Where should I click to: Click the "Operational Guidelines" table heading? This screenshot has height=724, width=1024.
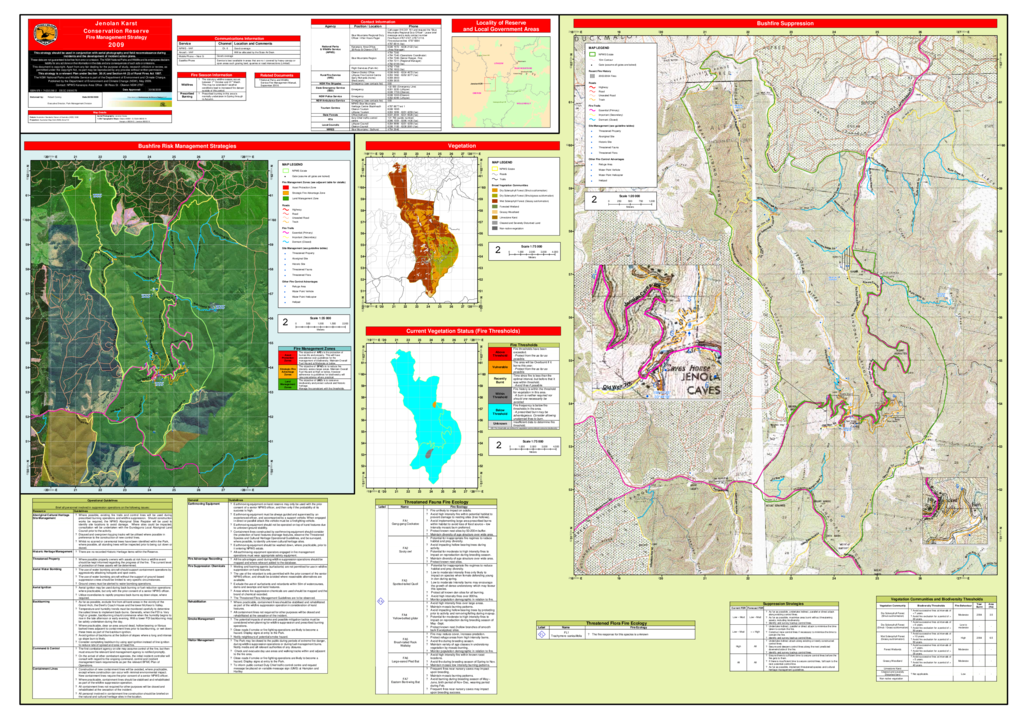coord(103,501)
